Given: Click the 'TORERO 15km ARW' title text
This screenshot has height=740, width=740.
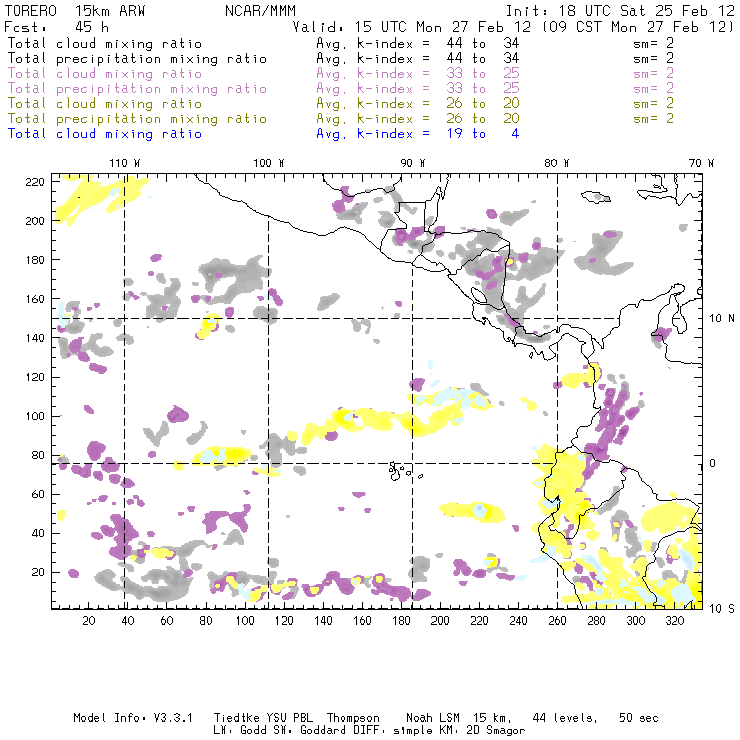Looking at the screenshot, I should pyautogui.click(x=75, y=11).
